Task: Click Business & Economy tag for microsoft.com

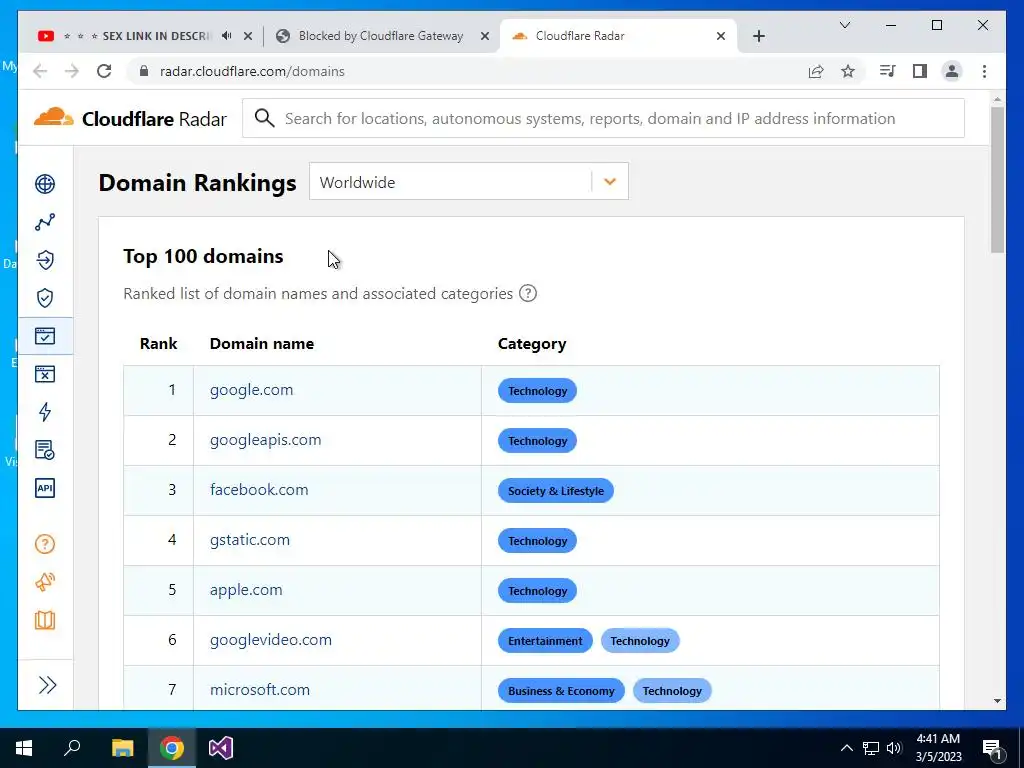Action: 561,690
